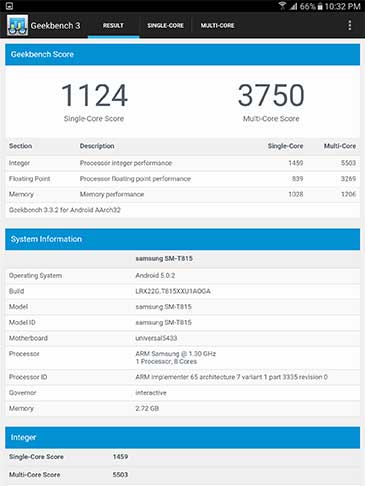Tap the Multi-Core column header
The height and width of the screenshot is (486, 365).
coord(340,146)
